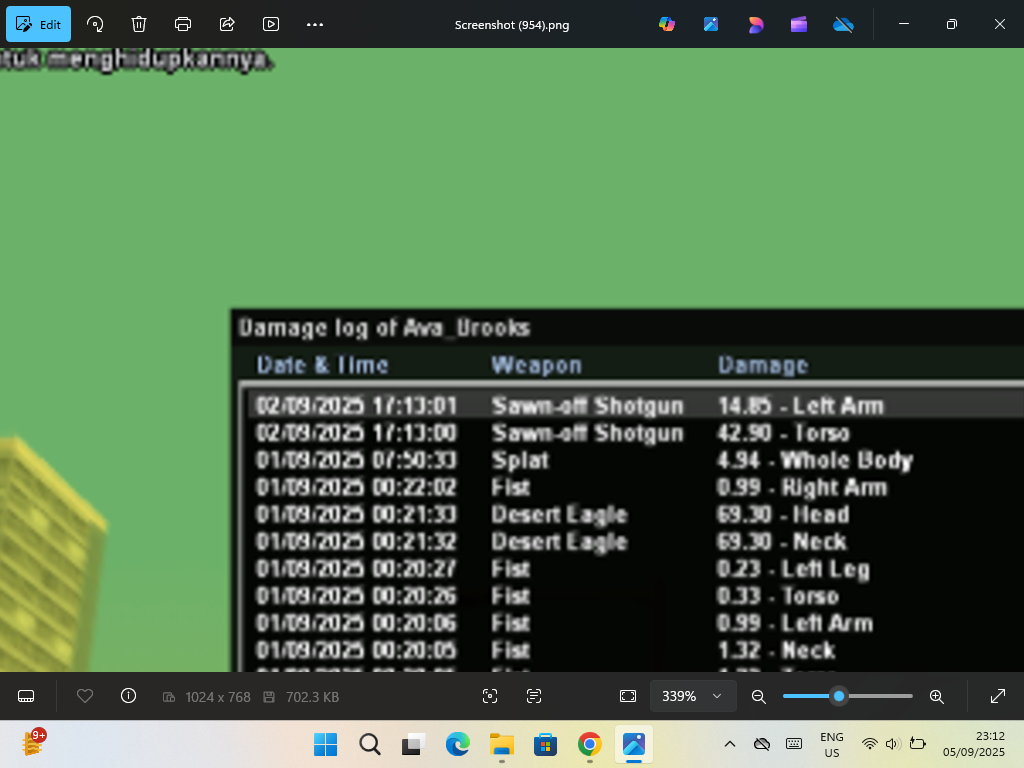The width and height of the screenshot is (1024, 768).
Task: Click the Splat weapon entry
Action: [520, 460]
